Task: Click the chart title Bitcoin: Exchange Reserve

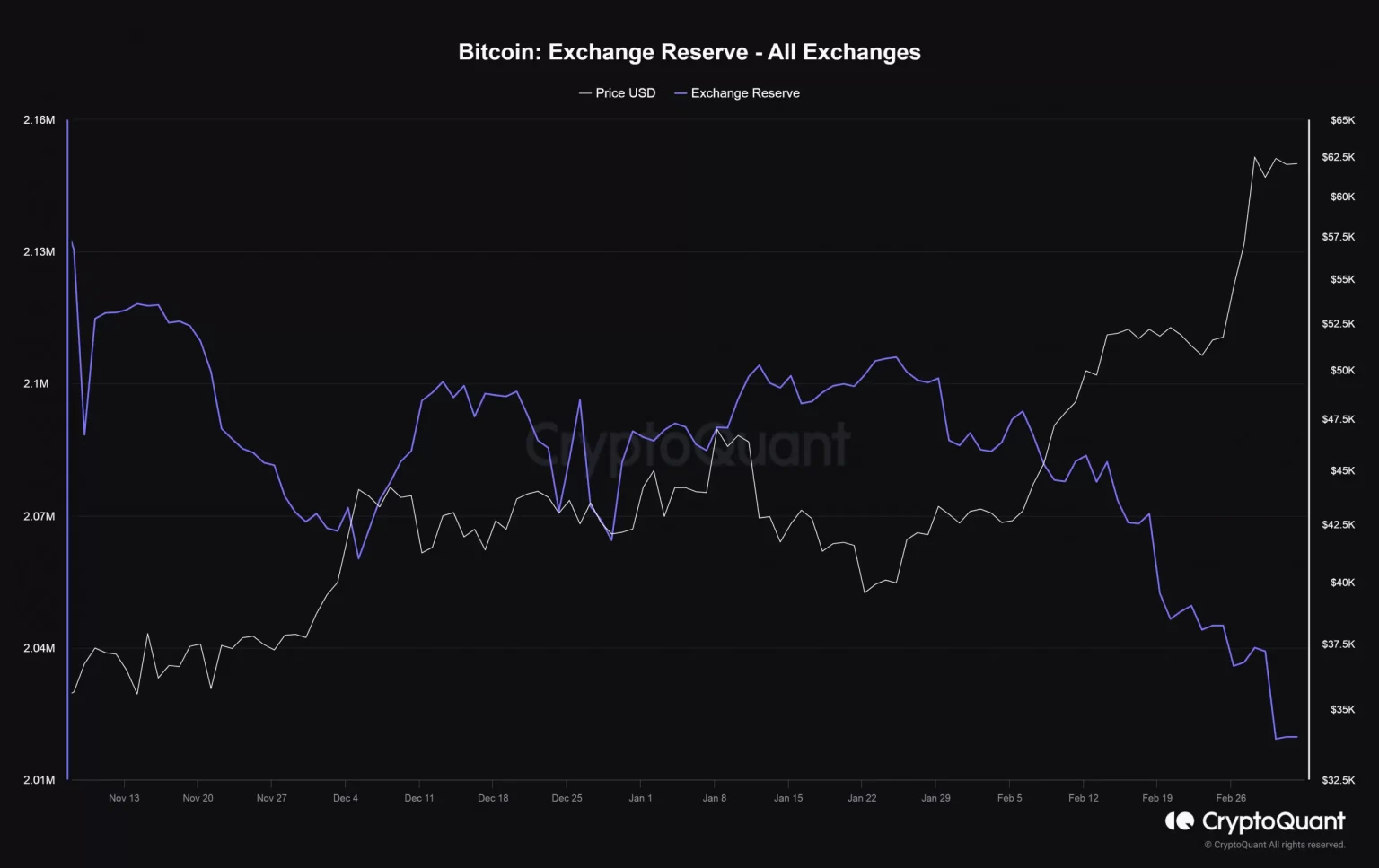Action: click(x=689, y=52)
